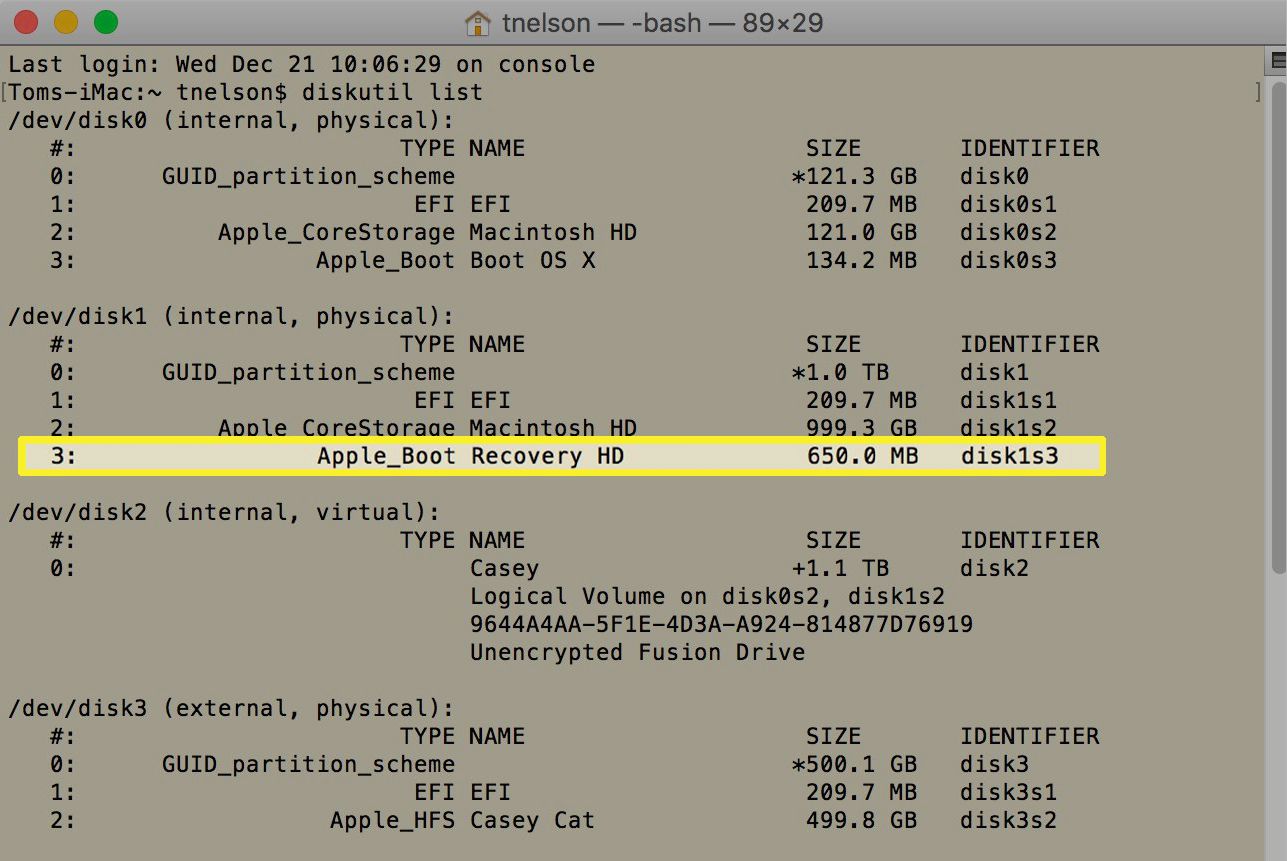Click the 'disk0s2' identifier text

pos(1009,233)
